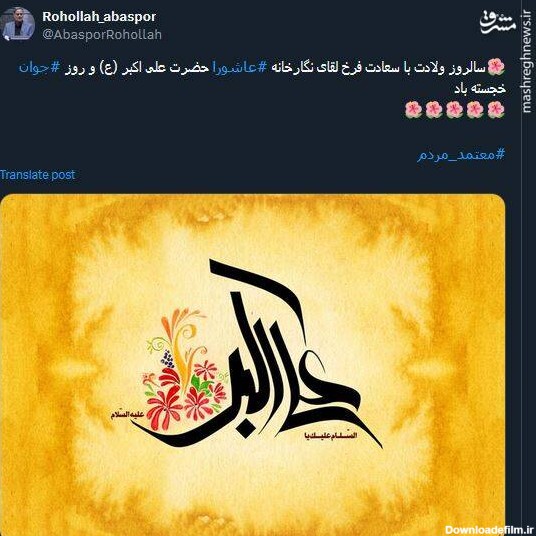536x536 pixels.
Task: Click the mashreghnews.ir vertical watermark text
Action: click(x=527, y=61)
